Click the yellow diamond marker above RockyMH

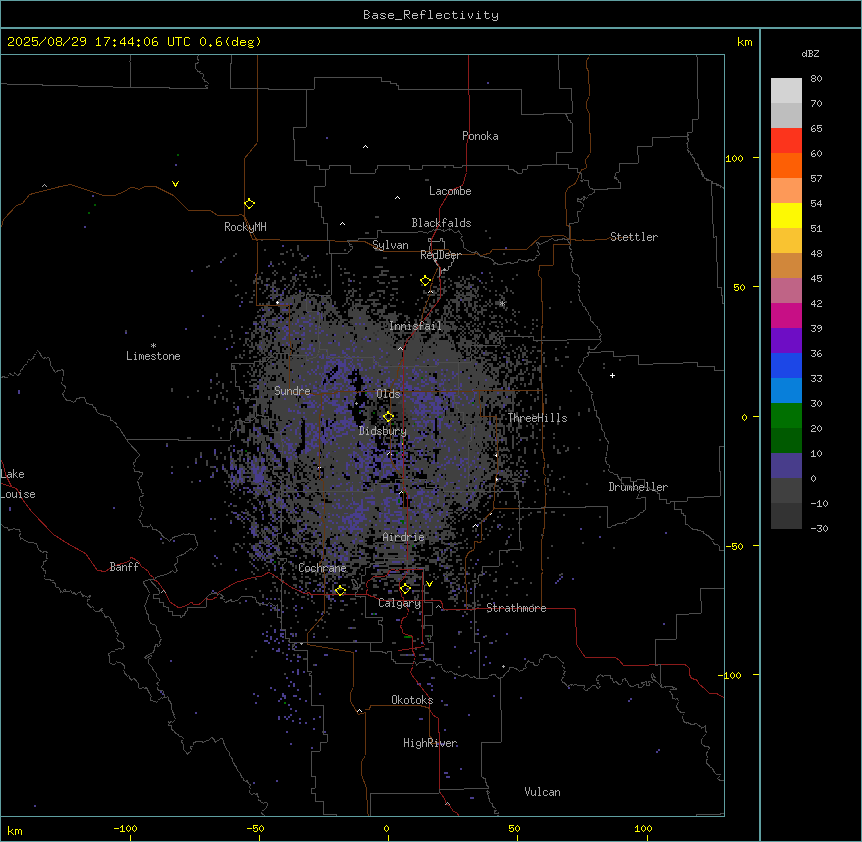tap(249, 204)
